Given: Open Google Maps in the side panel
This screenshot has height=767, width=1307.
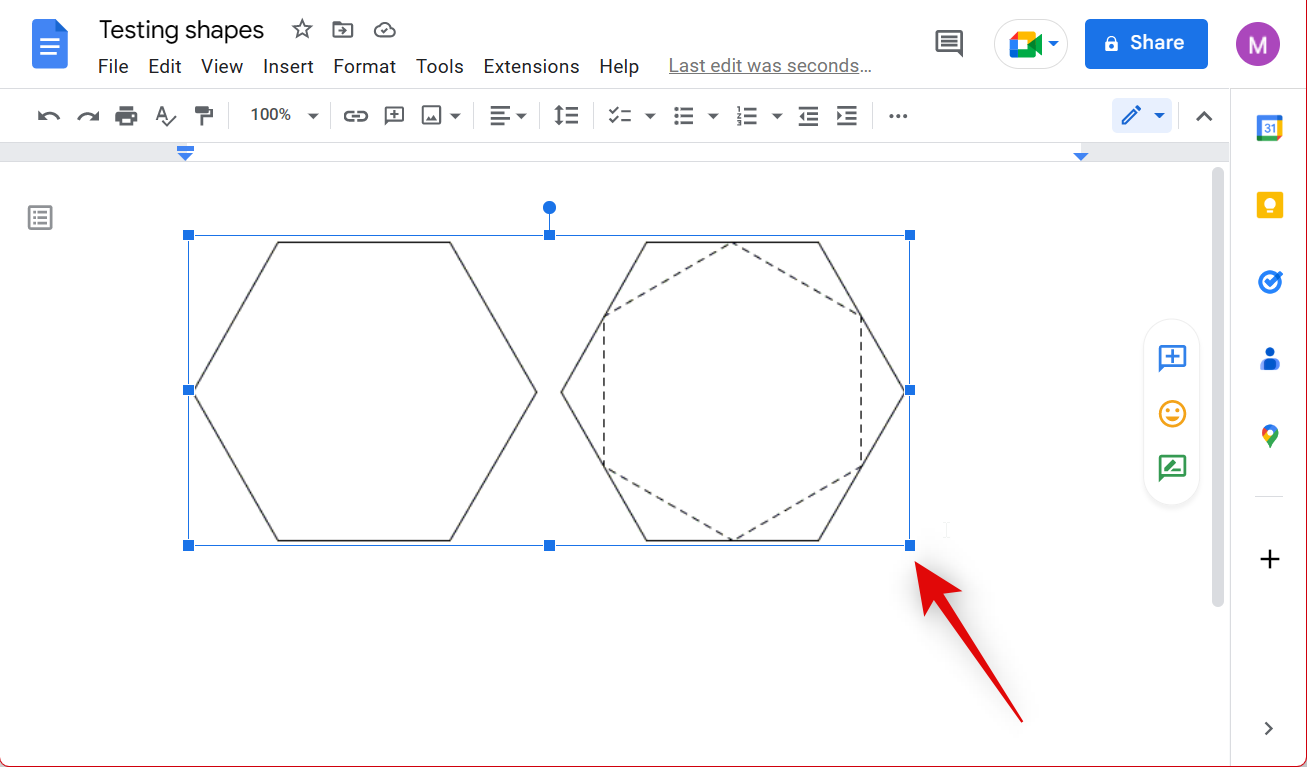Looking at the screenshot, I should click(x=1270, y=436).
